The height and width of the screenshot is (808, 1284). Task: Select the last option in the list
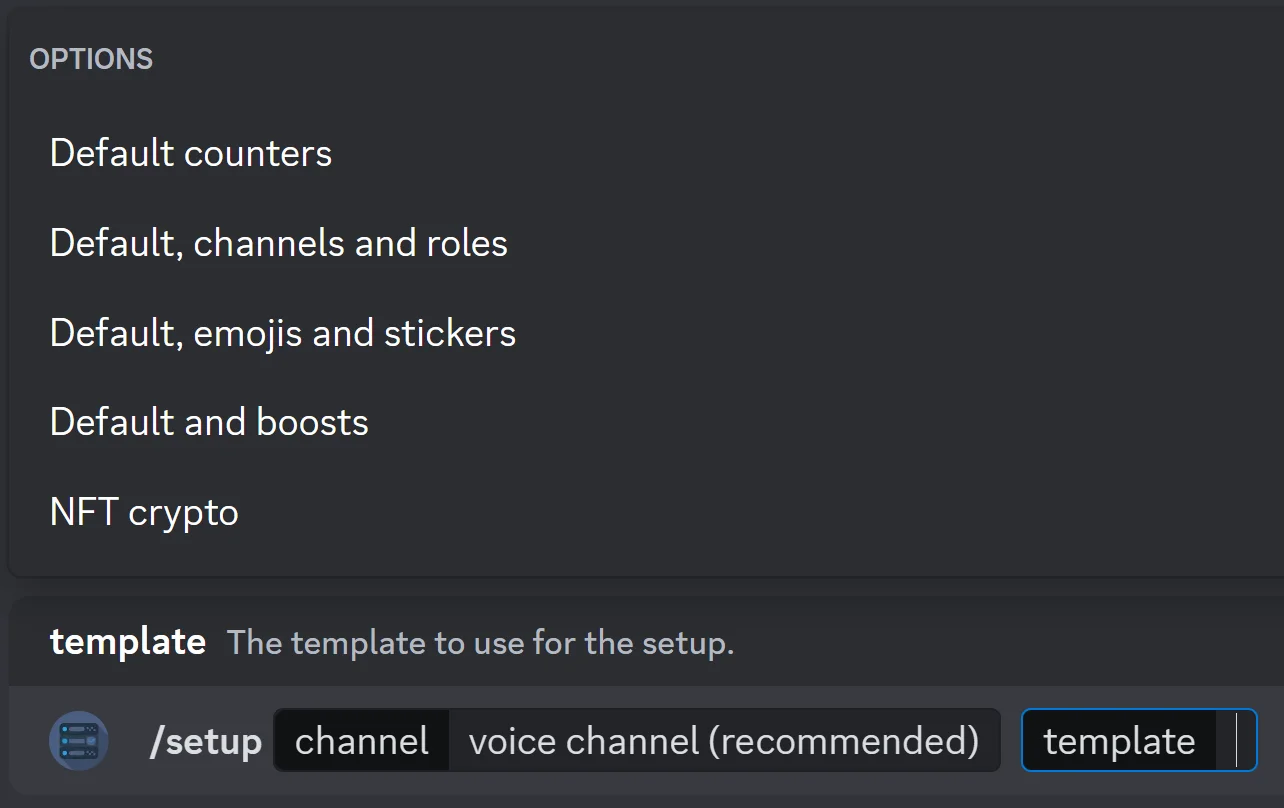[x=143, y=512]
